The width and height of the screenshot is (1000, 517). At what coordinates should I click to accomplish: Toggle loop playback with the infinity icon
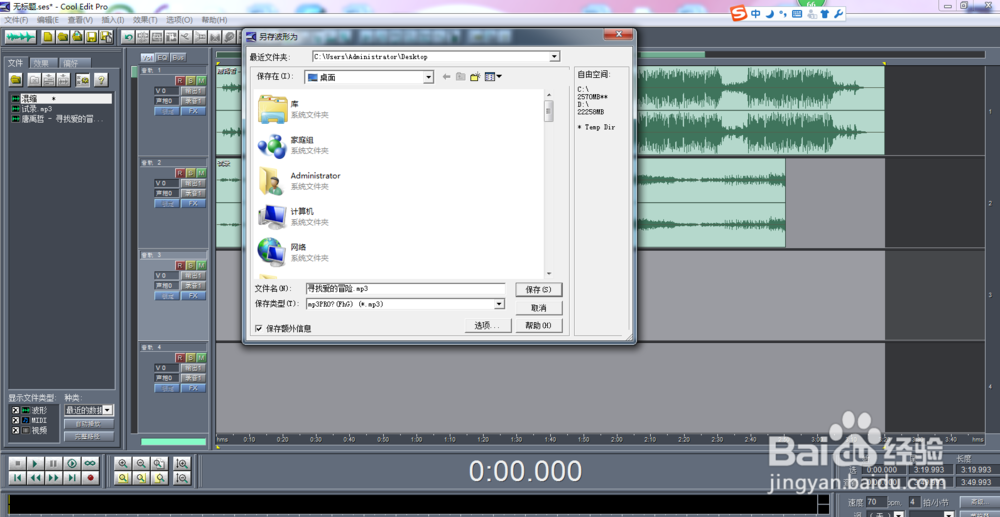pyautogui.click(x=91, y=463)
